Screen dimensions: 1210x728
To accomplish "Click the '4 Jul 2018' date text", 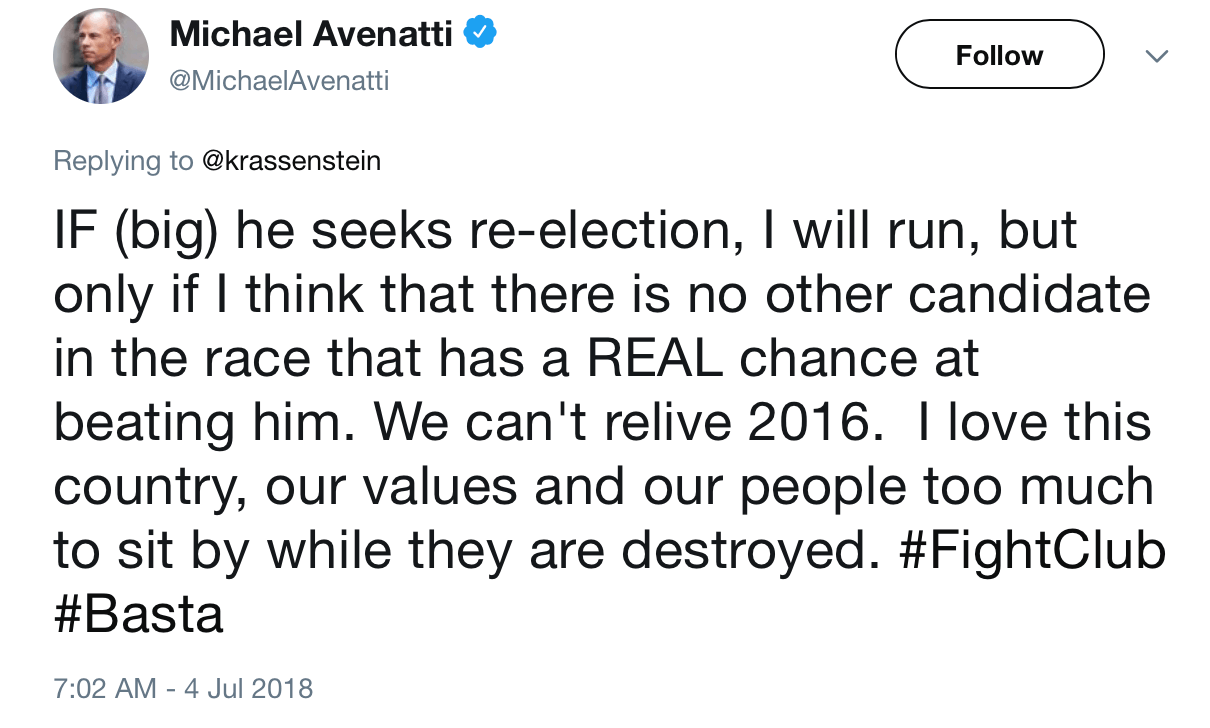I will 248,688.
